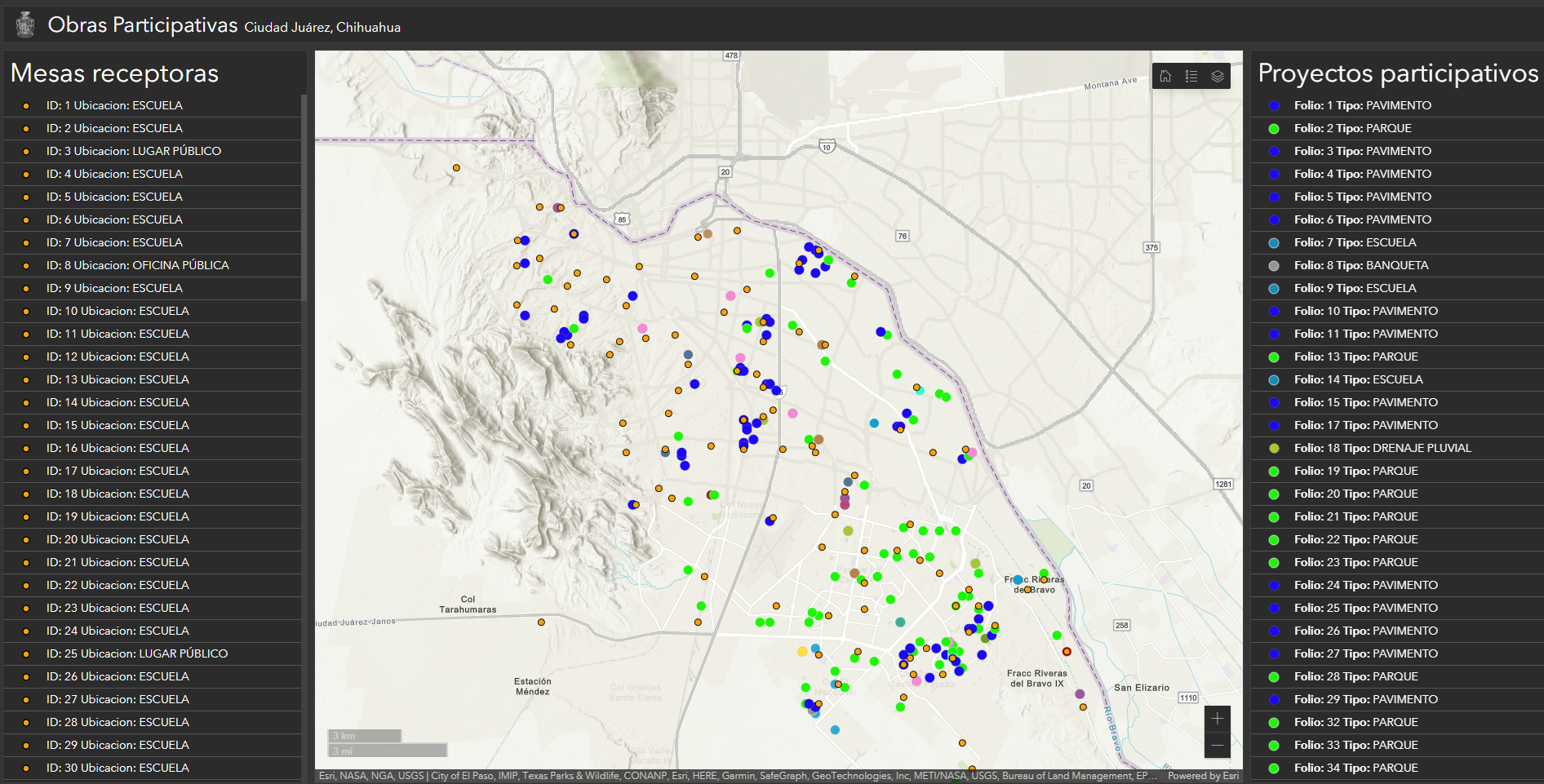
Task: Click the San Elizario map label
Action: point(1141,688)
